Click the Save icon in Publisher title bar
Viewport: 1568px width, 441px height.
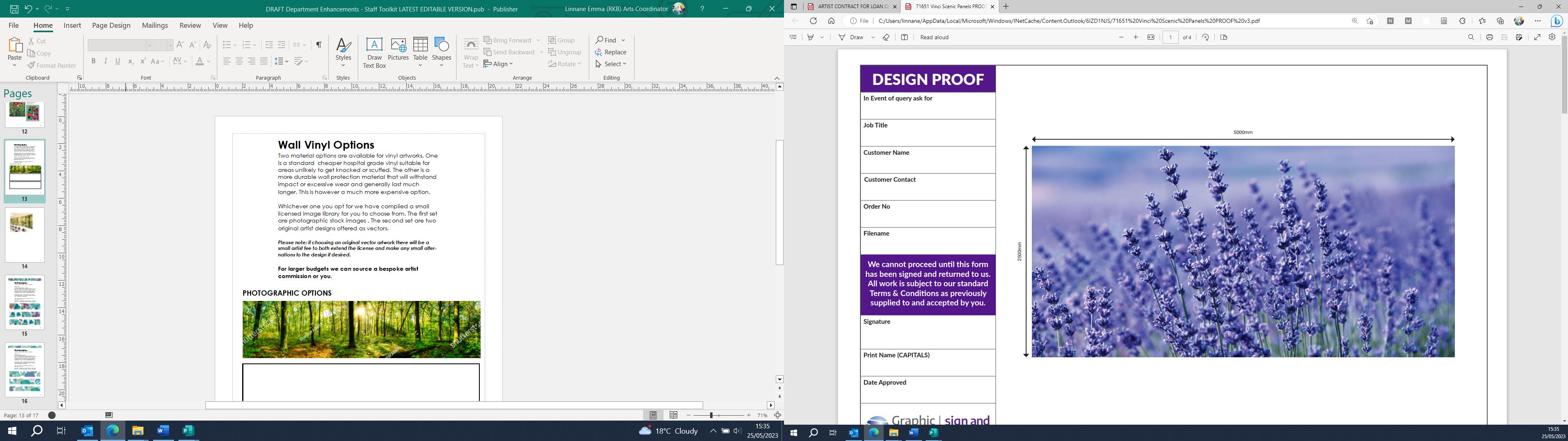(14, 9)
